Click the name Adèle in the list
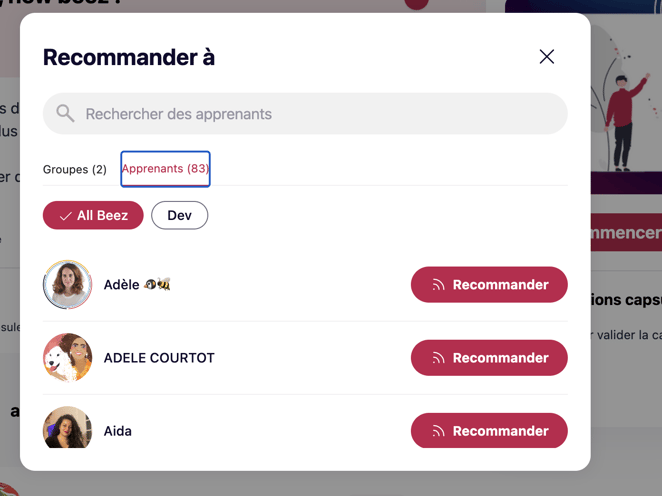The image size is (662, 496). (122, 285)
